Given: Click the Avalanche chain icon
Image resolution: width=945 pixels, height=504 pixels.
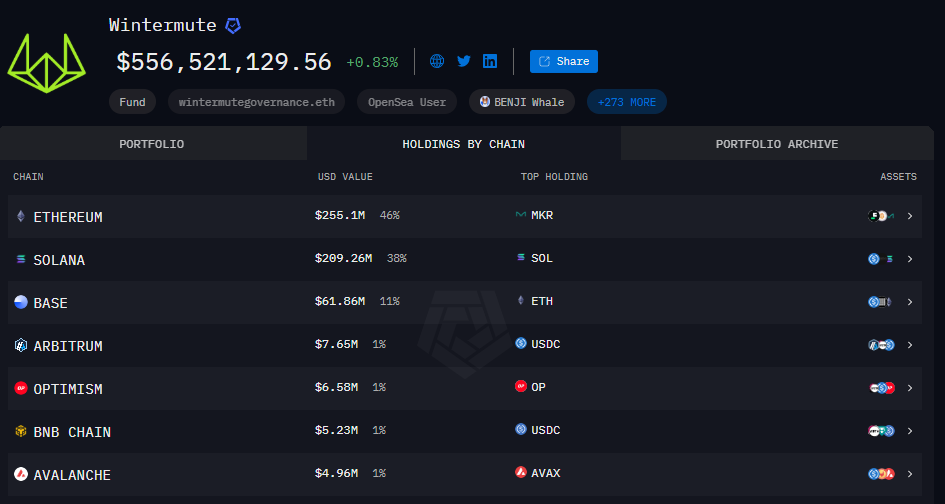Looking at the screenshot, I should pos(21,474).
